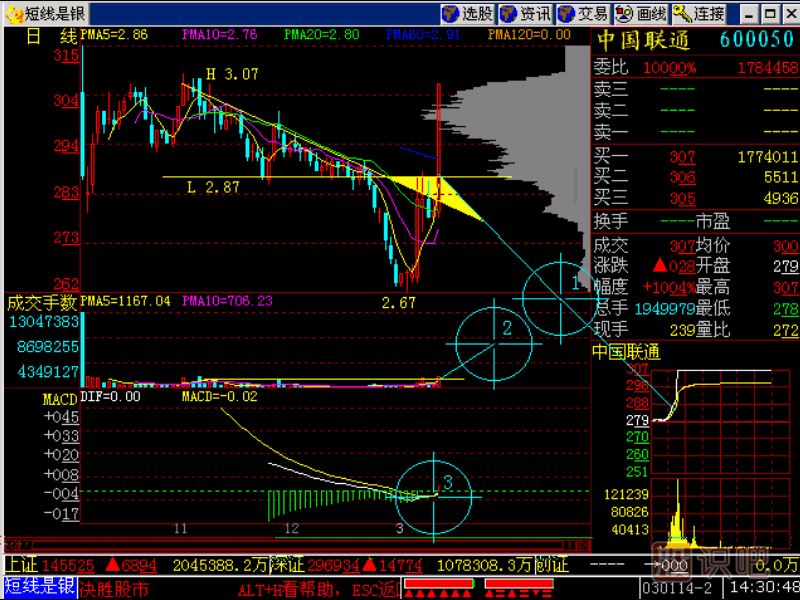Click the 短线是银 status bar tab
This screenshot has width=800, height=600.
point(39,587)
